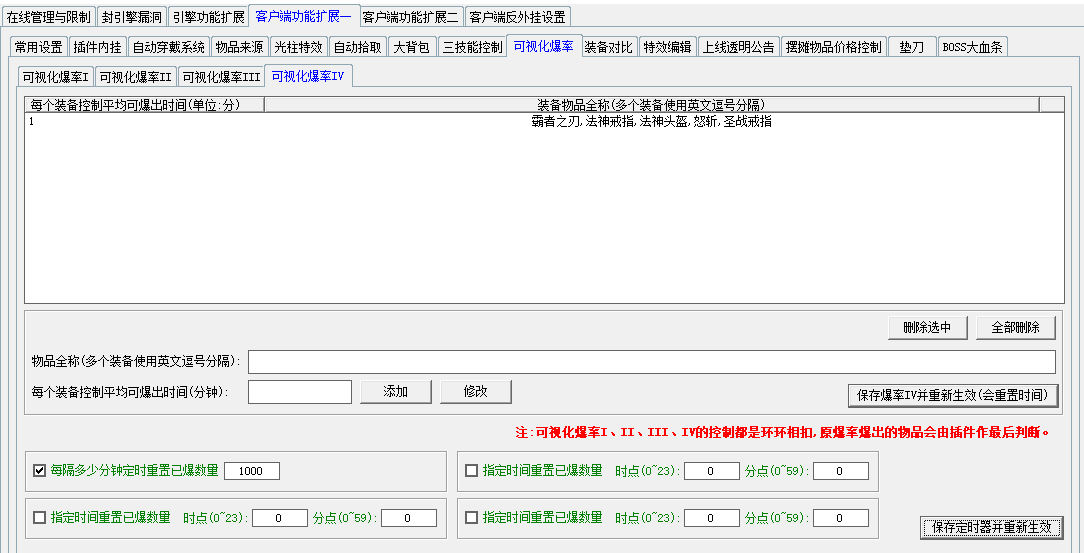
Task: Click 分点 field in bottom-left reset group
Action: click(x=409, y=518)
